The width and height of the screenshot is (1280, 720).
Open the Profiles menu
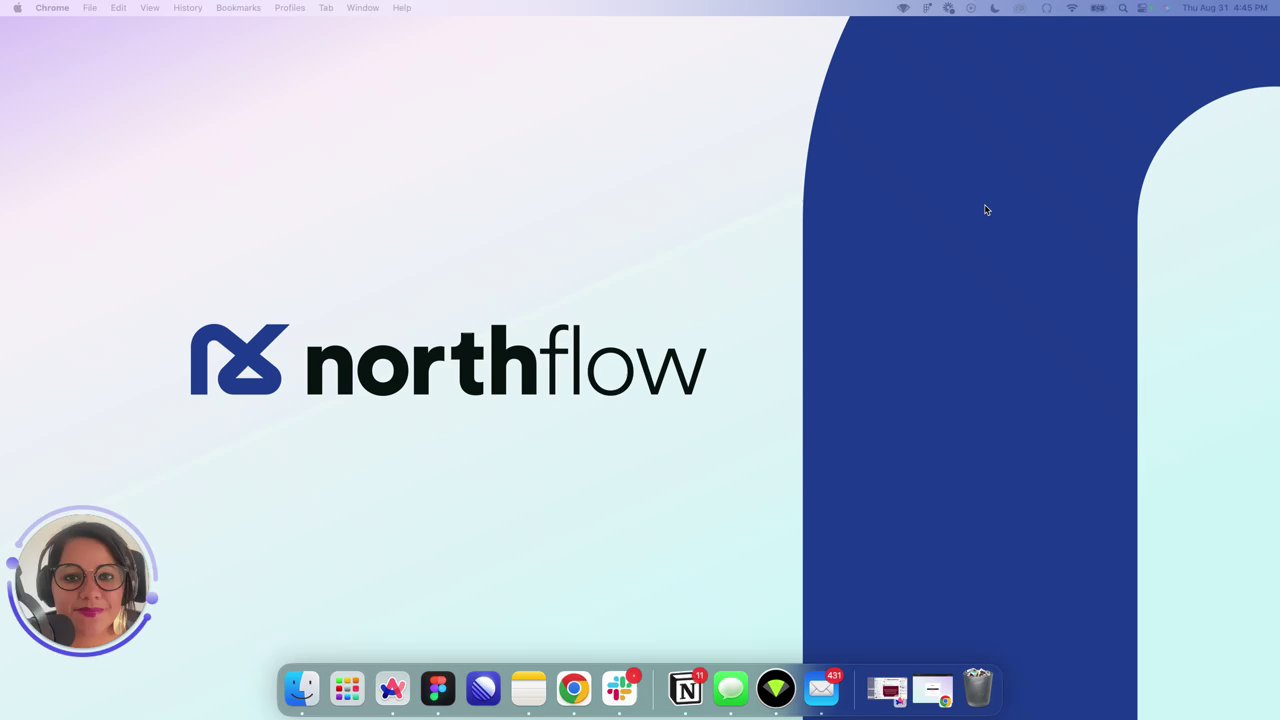coord(290,8)
